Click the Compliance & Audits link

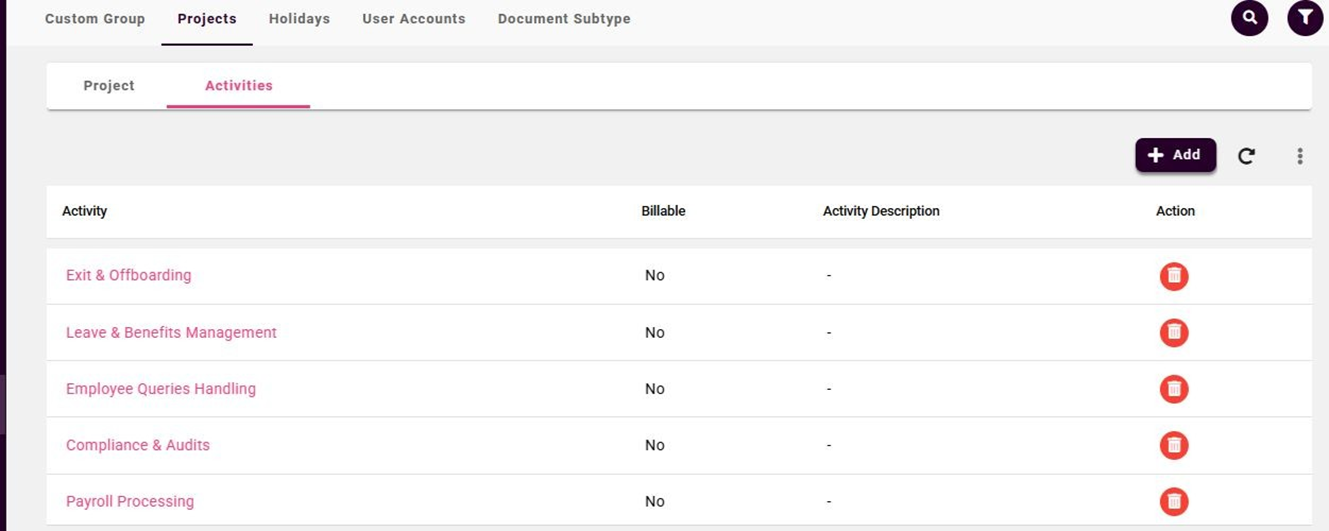[x=138, y=445]
